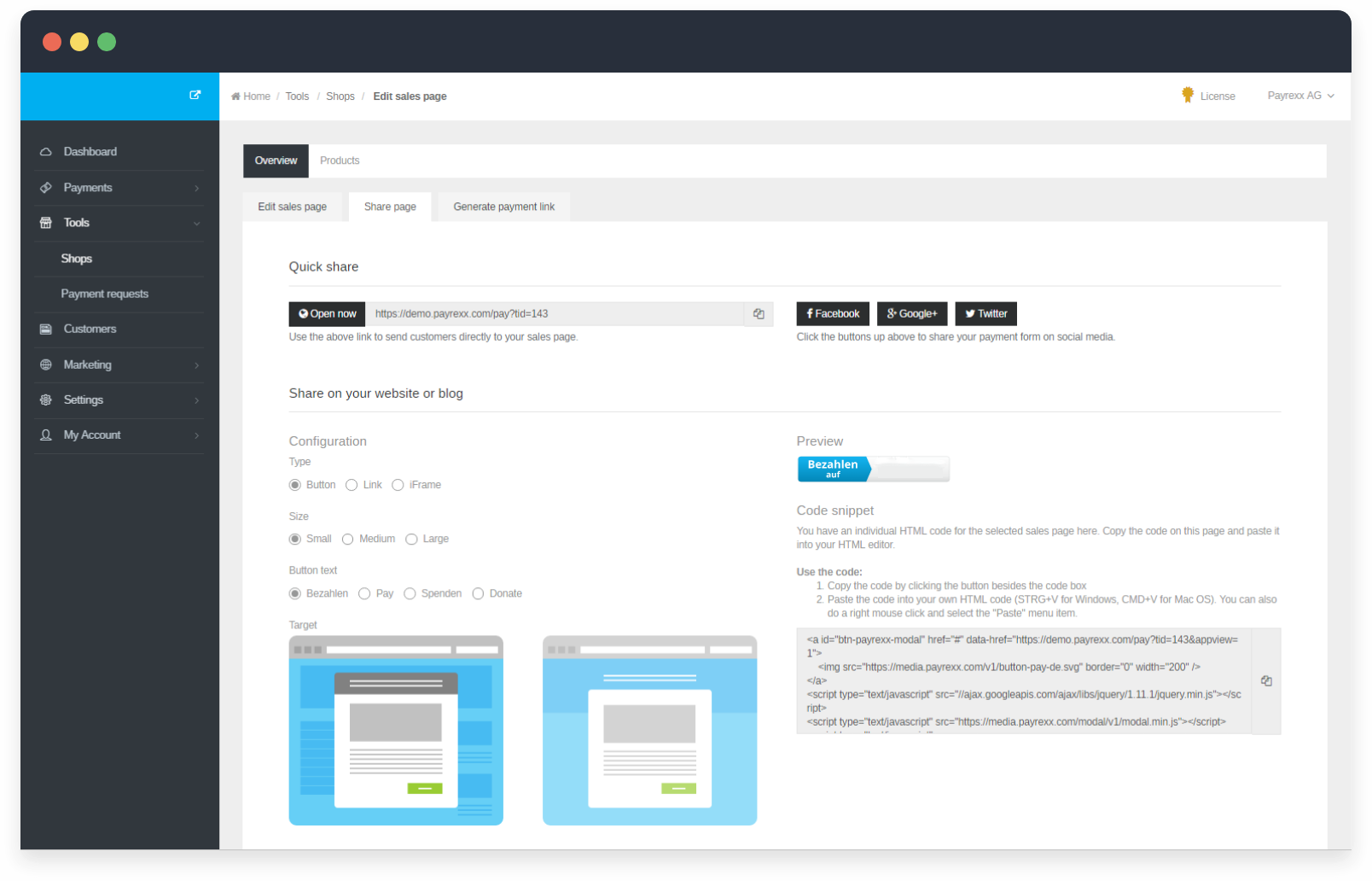Screen dimensions: 1372x881
Task: Choose Medium size radio
Action: click(348, 539)
